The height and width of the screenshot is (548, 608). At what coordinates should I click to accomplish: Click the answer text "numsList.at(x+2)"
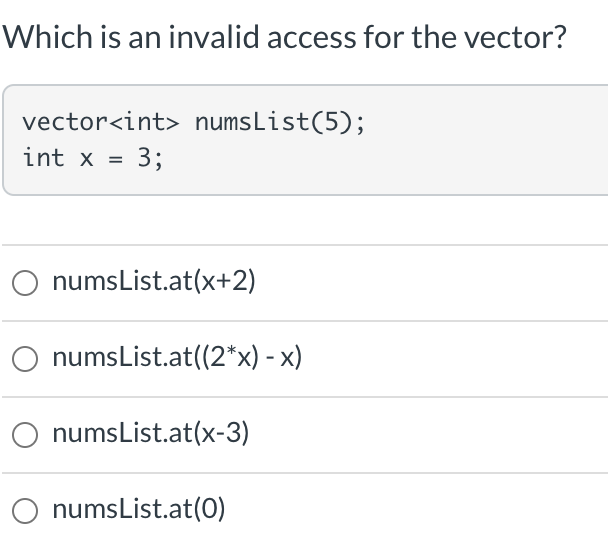click(154, 281)
